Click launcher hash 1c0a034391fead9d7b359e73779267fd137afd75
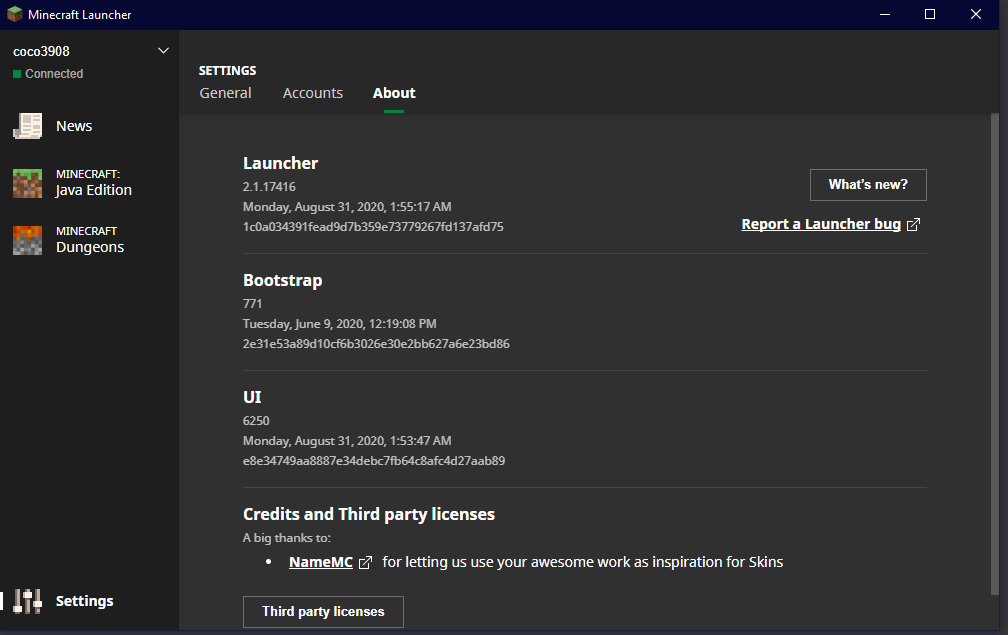Screen dimensions: 1008x635 373,227
